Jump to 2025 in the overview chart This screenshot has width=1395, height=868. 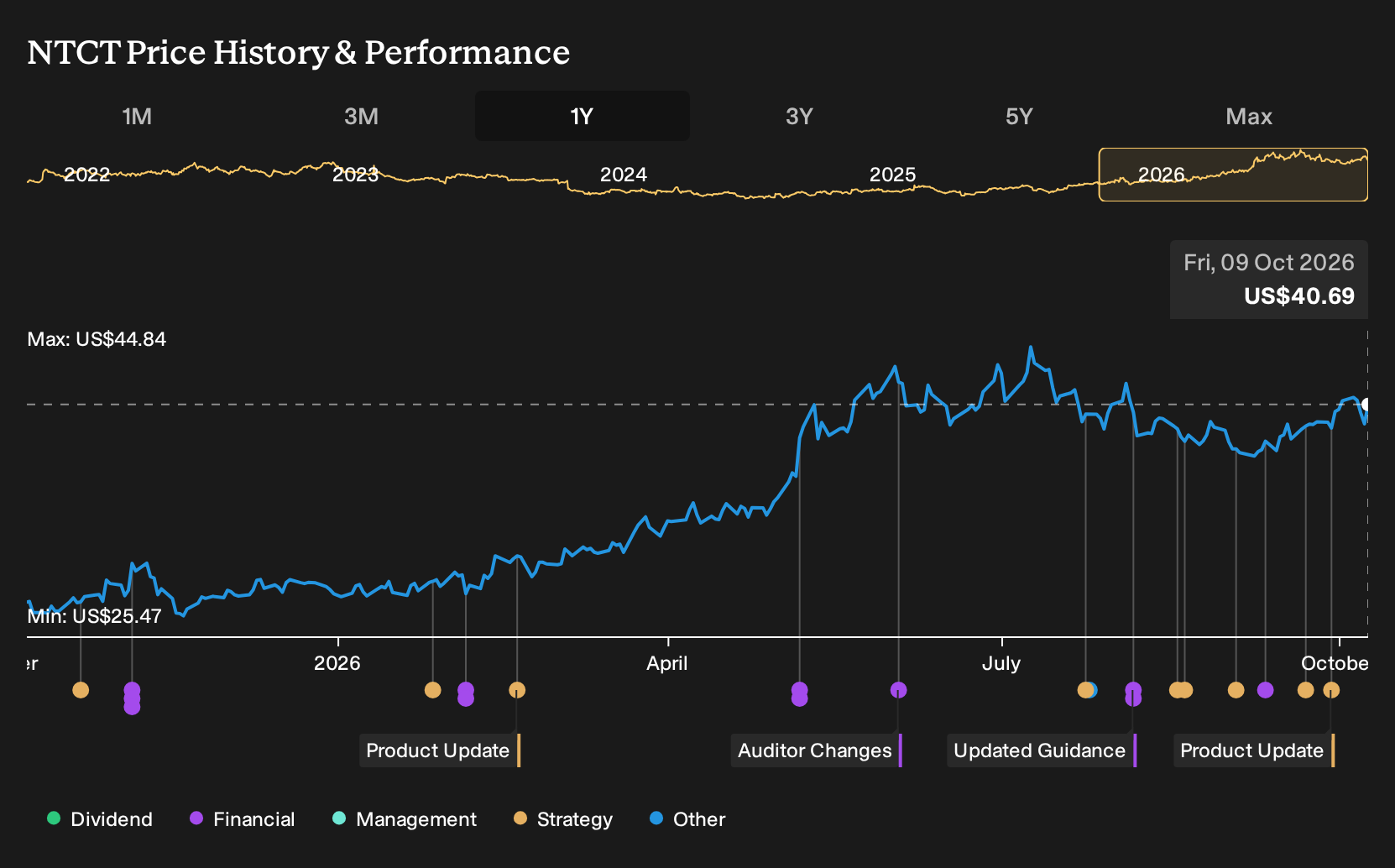pos(892,175)
